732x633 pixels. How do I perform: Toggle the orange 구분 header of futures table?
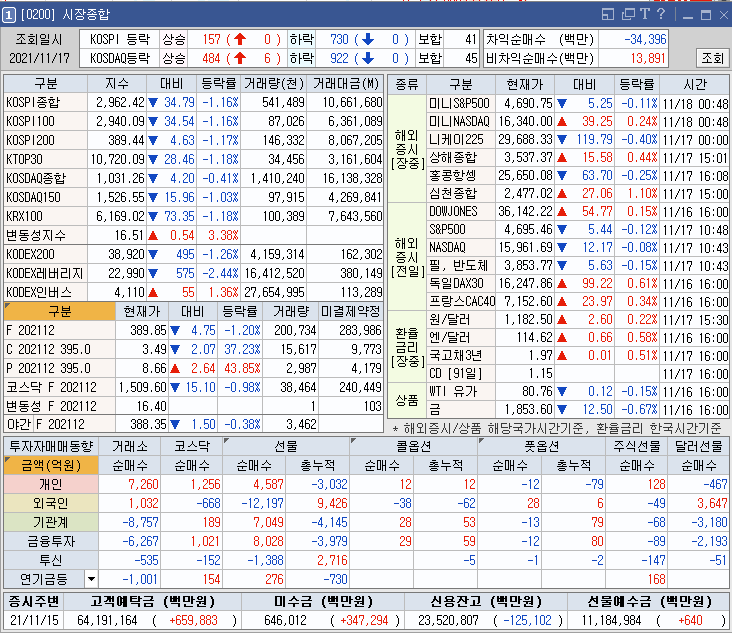(x=60, y=311)
